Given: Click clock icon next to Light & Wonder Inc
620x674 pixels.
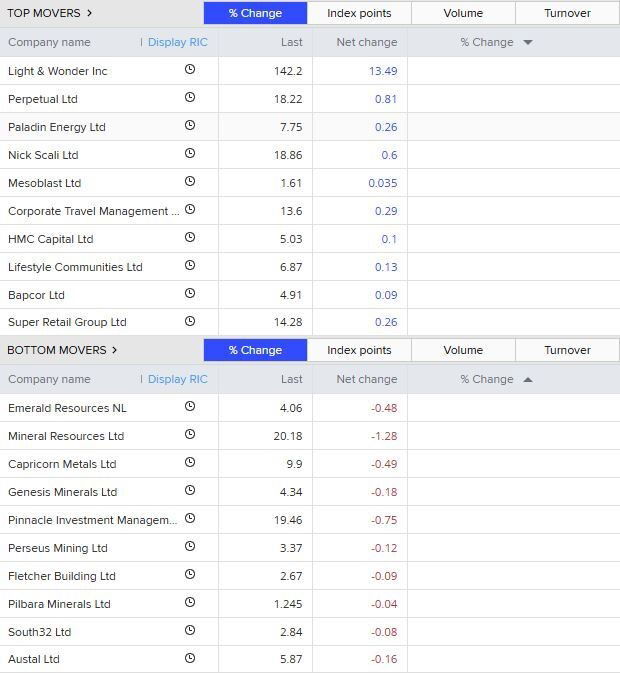Looking at the screenshot, I should 190,69.
